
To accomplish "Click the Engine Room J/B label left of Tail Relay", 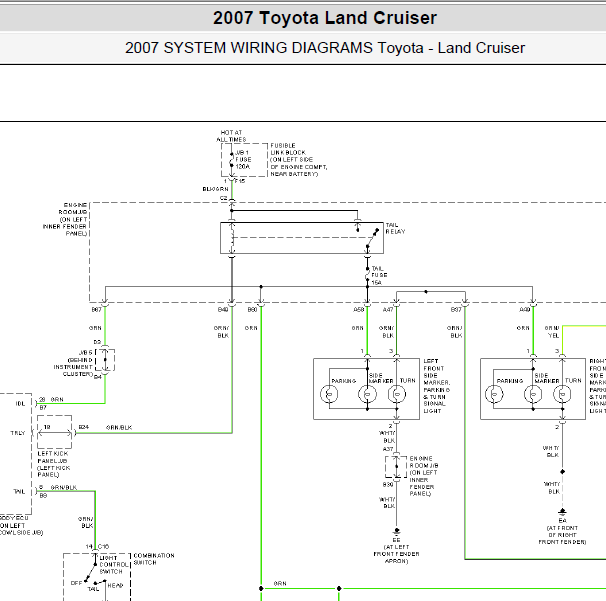I will coord(65,219).
